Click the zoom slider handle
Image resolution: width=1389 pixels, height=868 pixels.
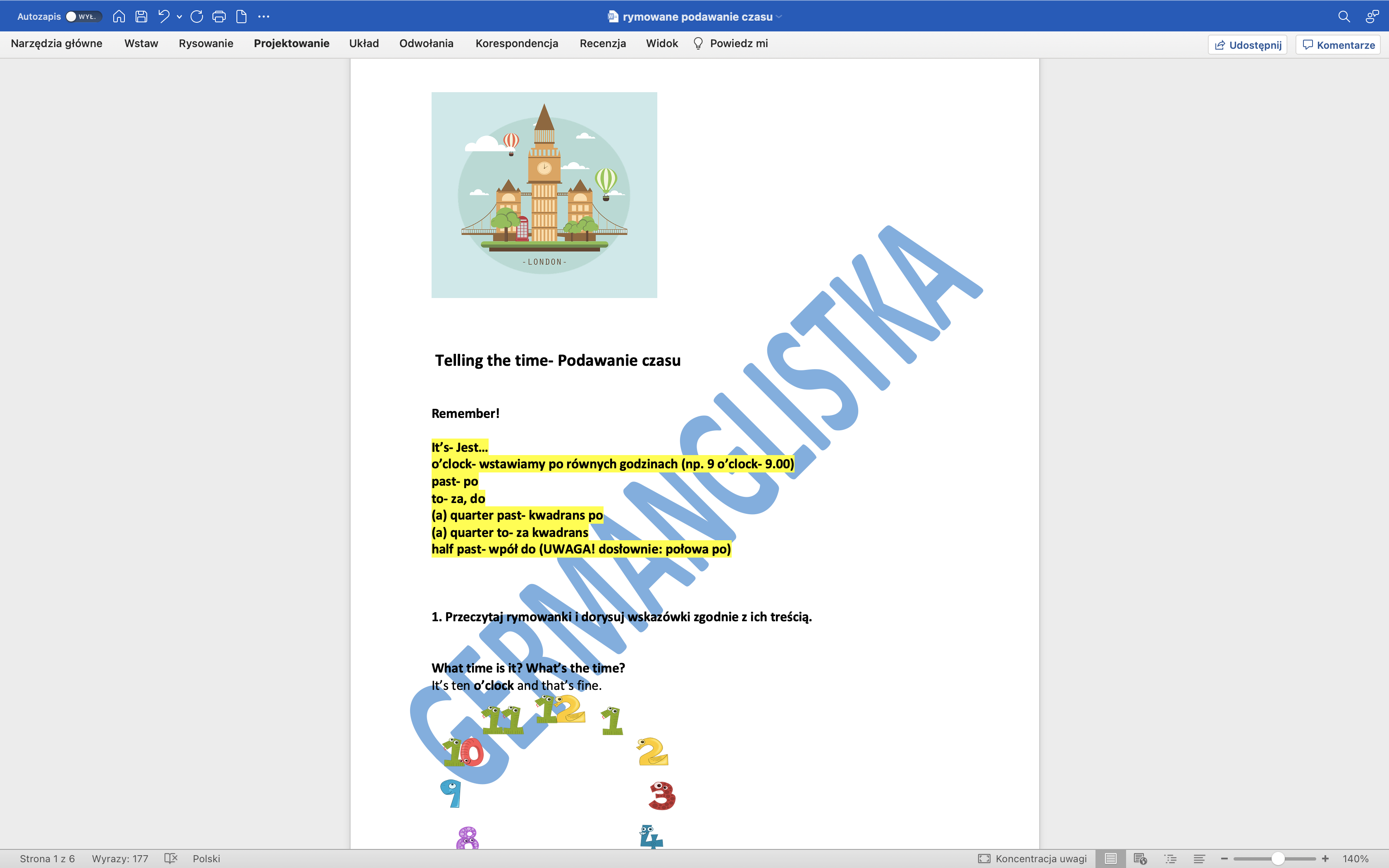click(1278, 858)
